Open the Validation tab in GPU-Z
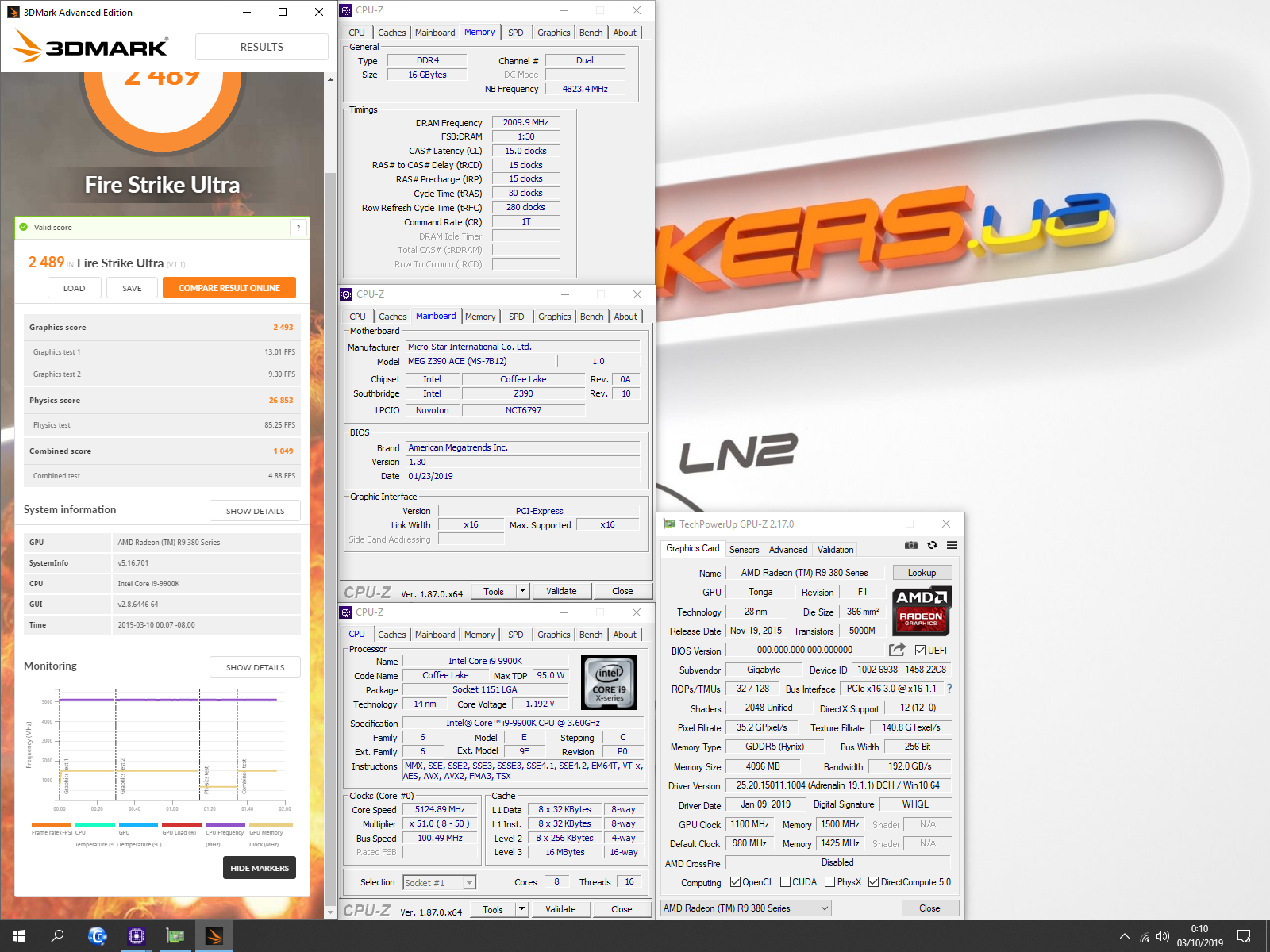This screenshot has height=952, width=1270. [835, 549]
